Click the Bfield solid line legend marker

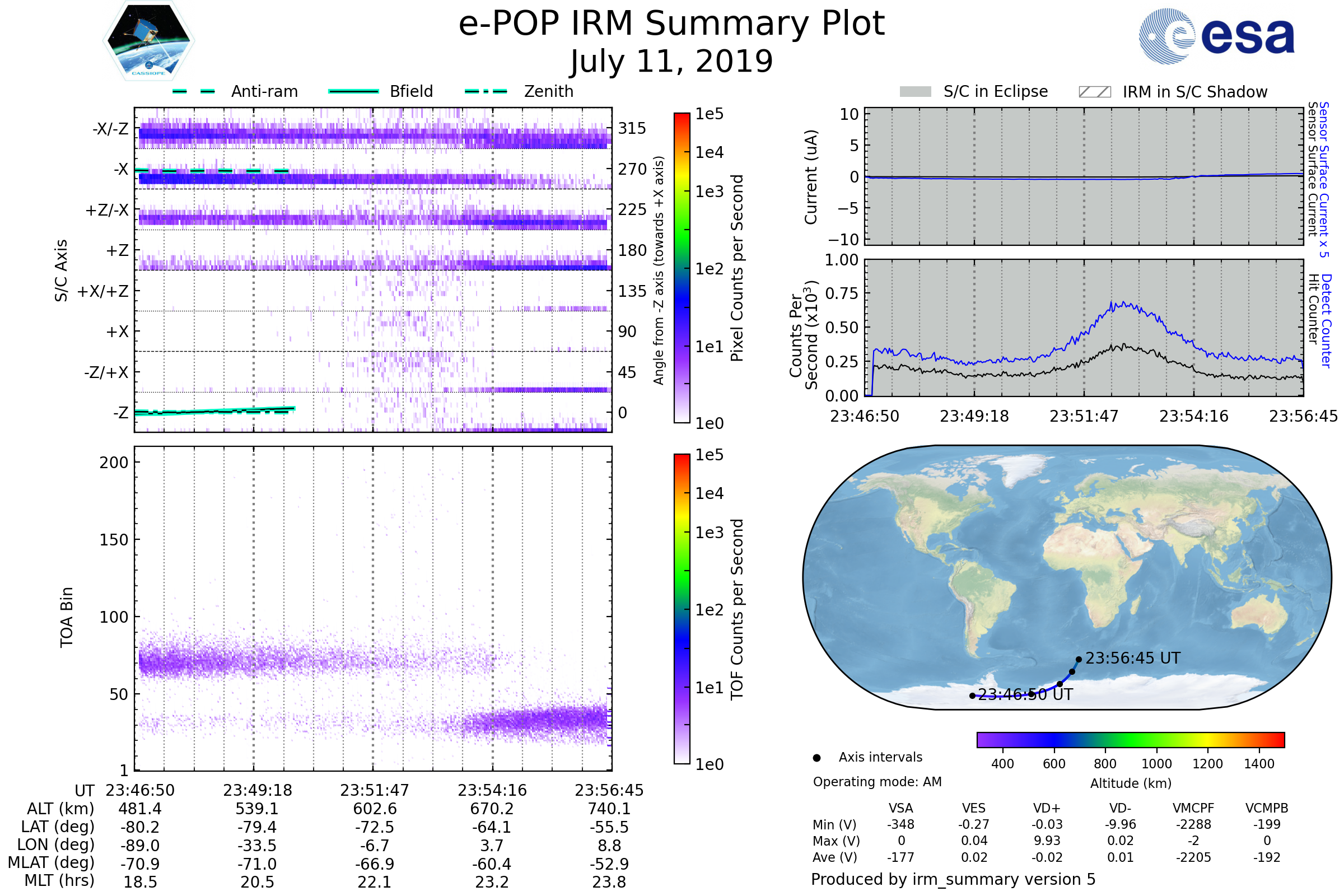pos(354,91)
